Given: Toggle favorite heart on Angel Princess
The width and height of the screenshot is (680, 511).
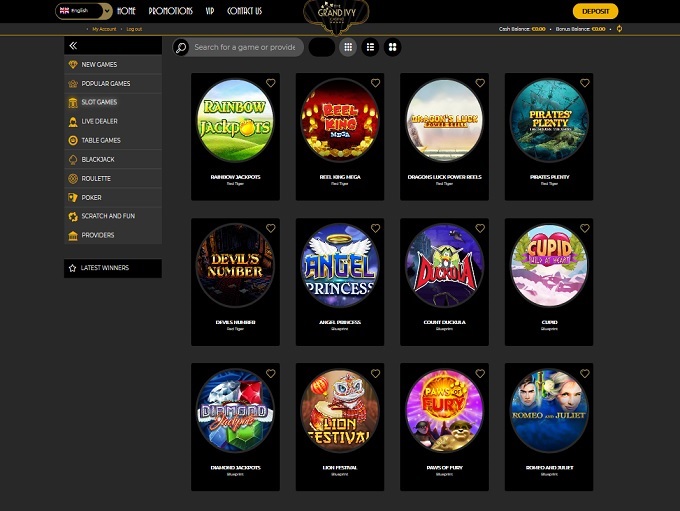Looking at the screenshot, I should click(x=375, y=228).
